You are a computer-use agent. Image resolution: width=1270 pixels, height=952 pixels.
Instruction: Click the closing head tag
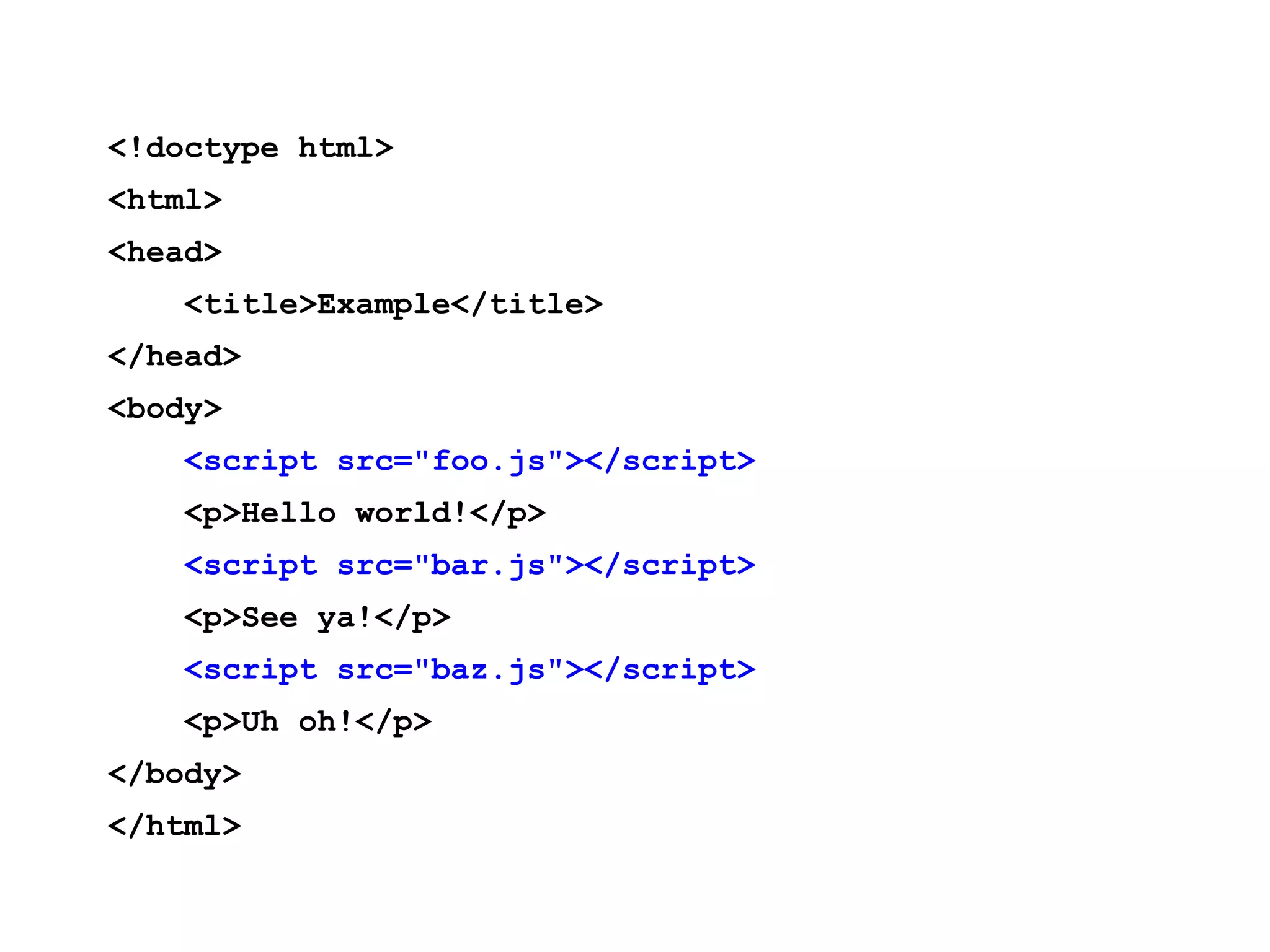tap(174, 356)
